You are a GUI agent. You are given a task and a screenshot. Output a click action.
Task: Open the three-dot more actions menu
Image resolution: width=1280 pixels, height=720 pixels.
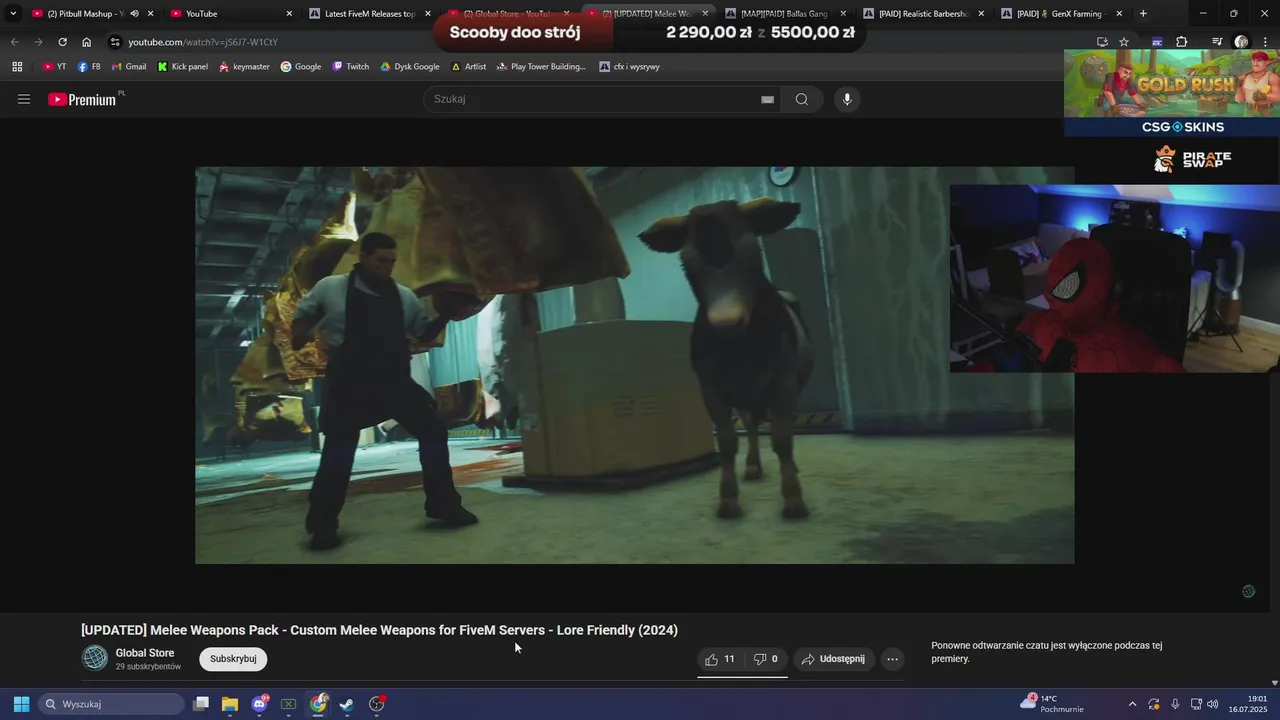[893, 659]
